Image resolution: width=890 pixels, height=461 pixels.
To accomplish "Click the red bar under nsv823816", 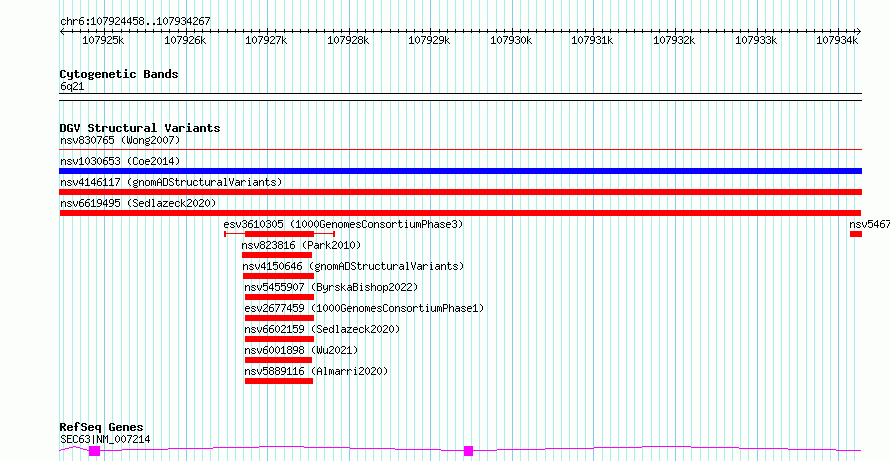I will pos(277,255).
